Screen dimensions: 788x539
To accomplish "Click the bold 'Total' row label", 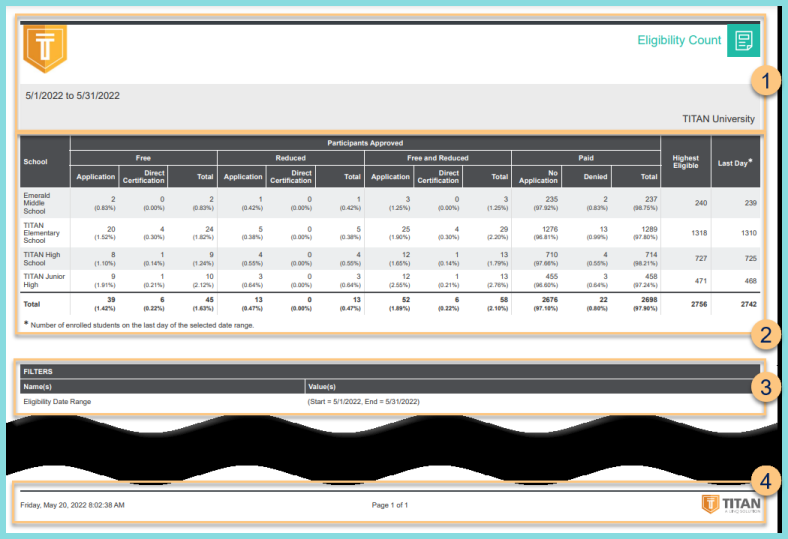I will (x=32, y=304).
